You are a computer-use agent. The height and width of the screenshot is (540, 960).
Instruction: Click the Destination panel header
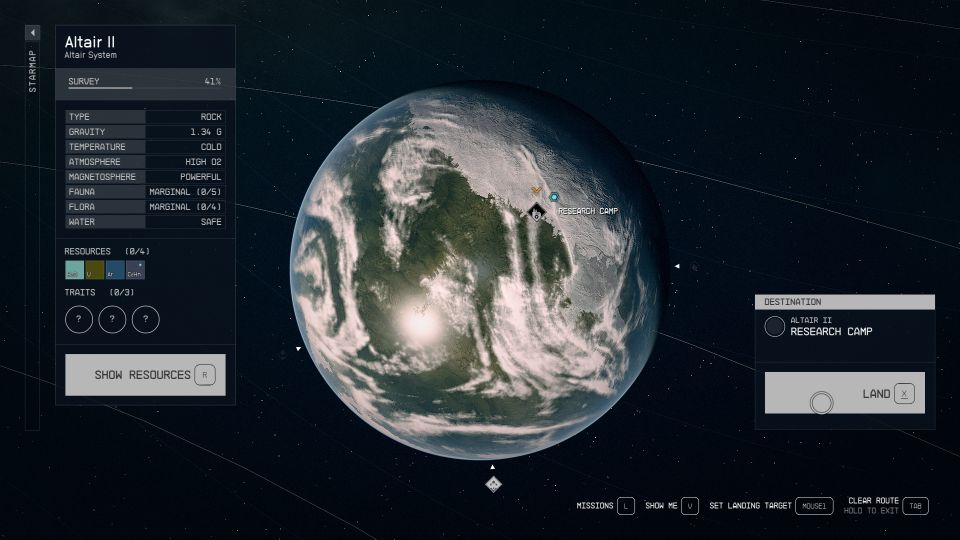click(x=845, y=302)
